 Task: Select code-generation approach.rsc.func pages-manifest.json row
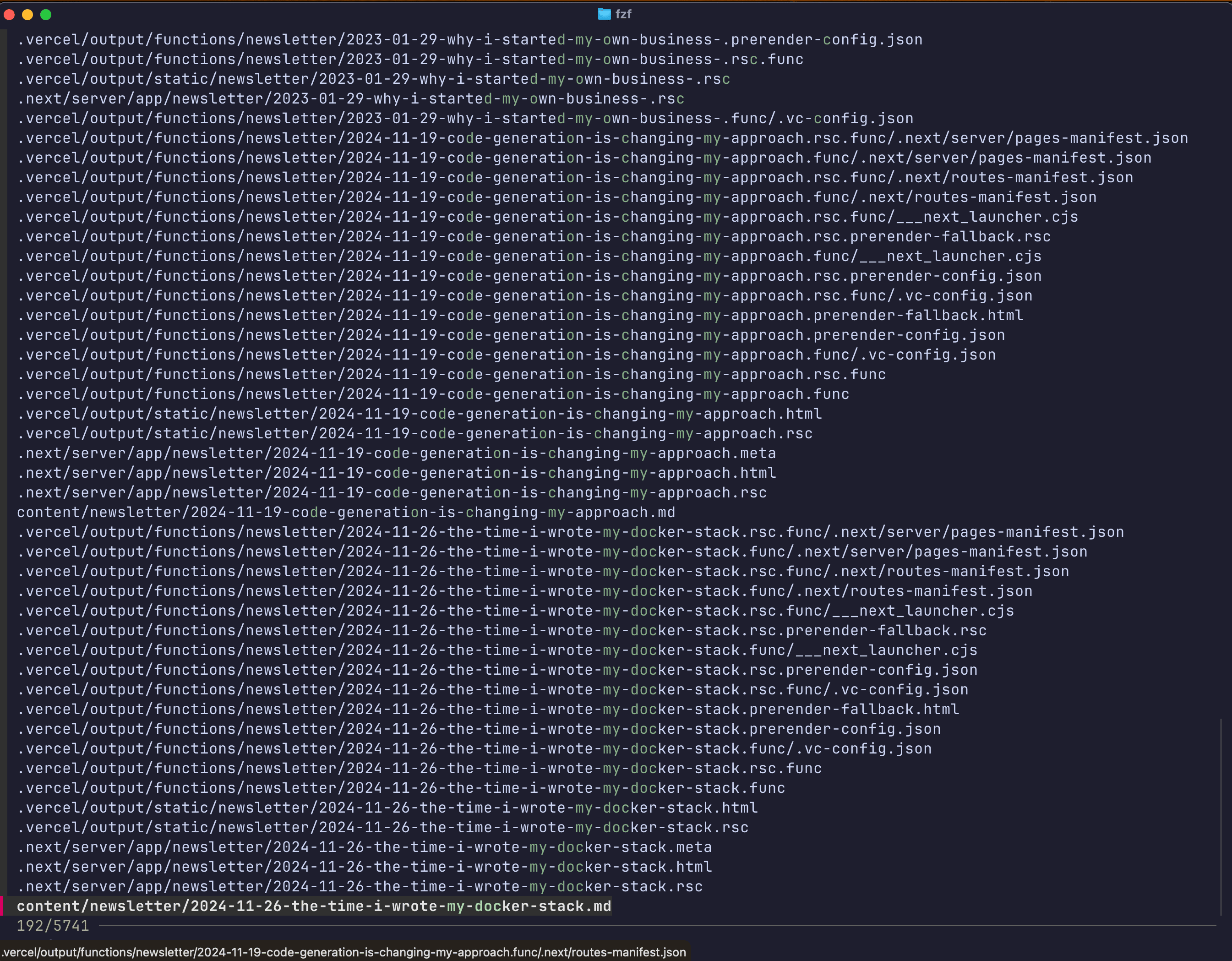[x=602, y=138]
